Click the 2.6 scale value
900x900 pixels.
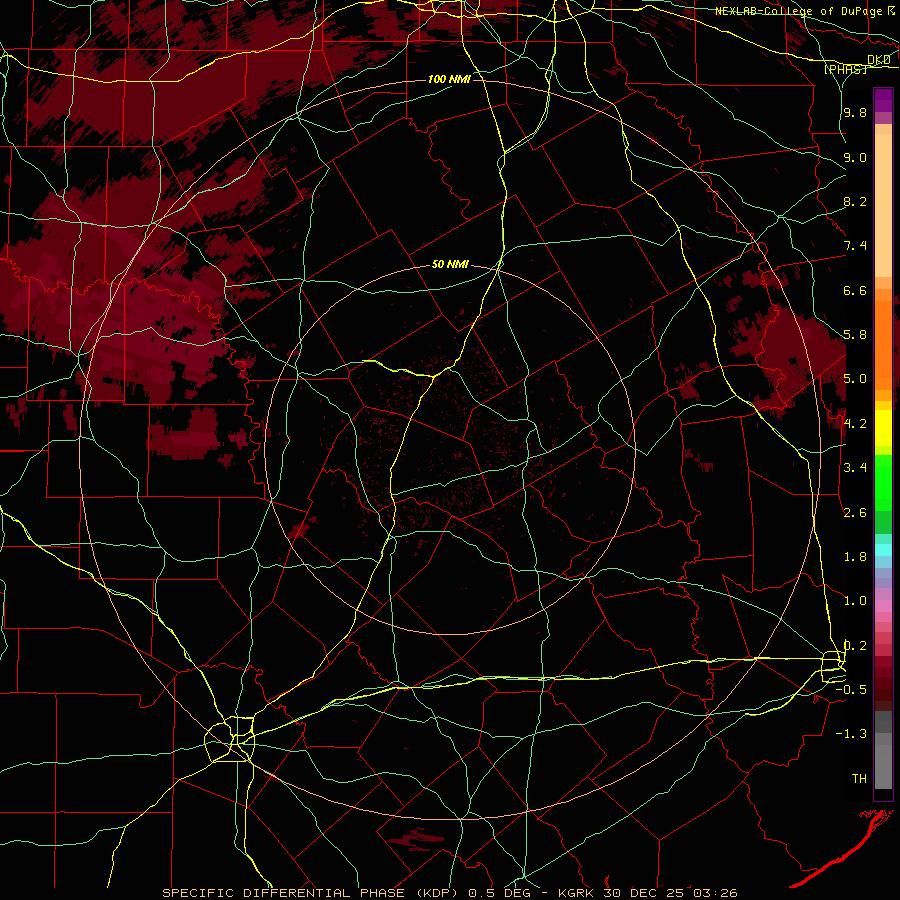click(855, 513)
